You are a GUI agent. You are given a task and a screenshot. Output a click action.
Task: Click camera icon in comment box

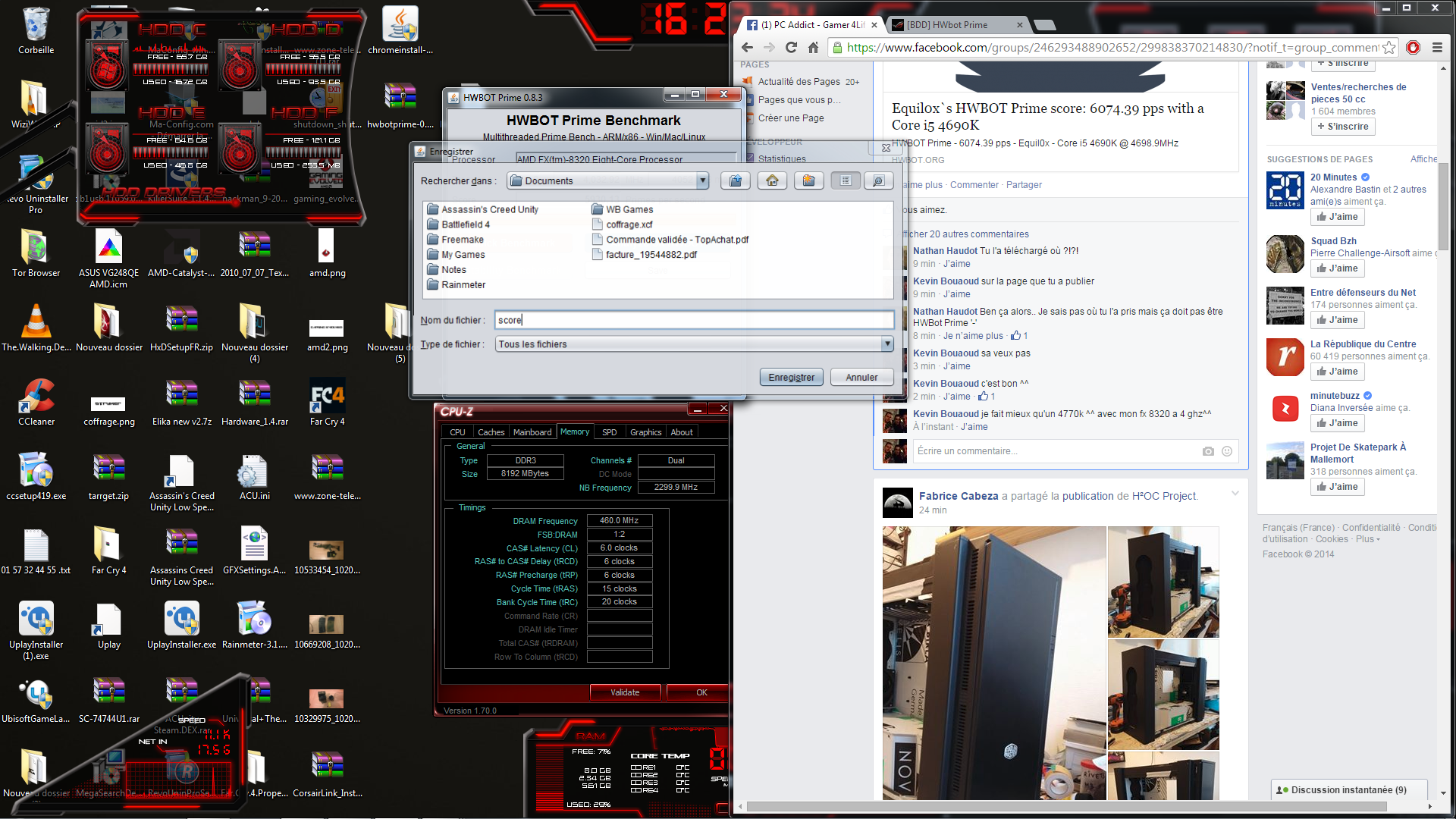pyautogui.click(x=1208, y=451)
